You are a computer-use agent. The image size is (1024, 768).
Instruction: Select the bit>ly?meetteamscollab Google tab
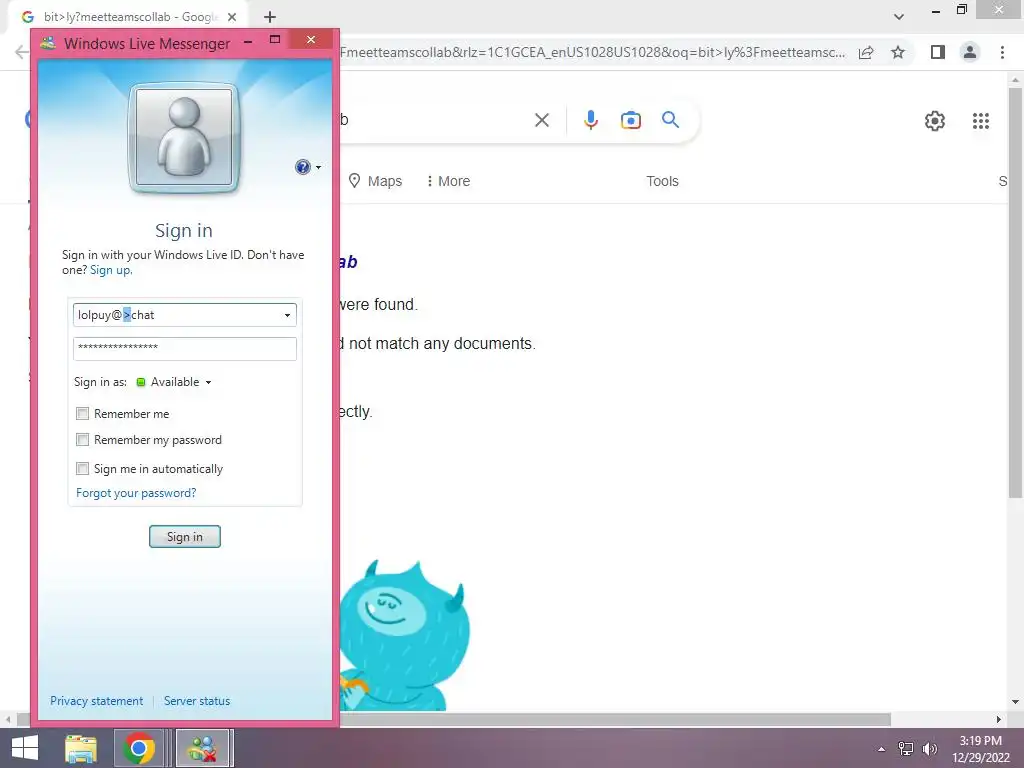tap(127, 17)
